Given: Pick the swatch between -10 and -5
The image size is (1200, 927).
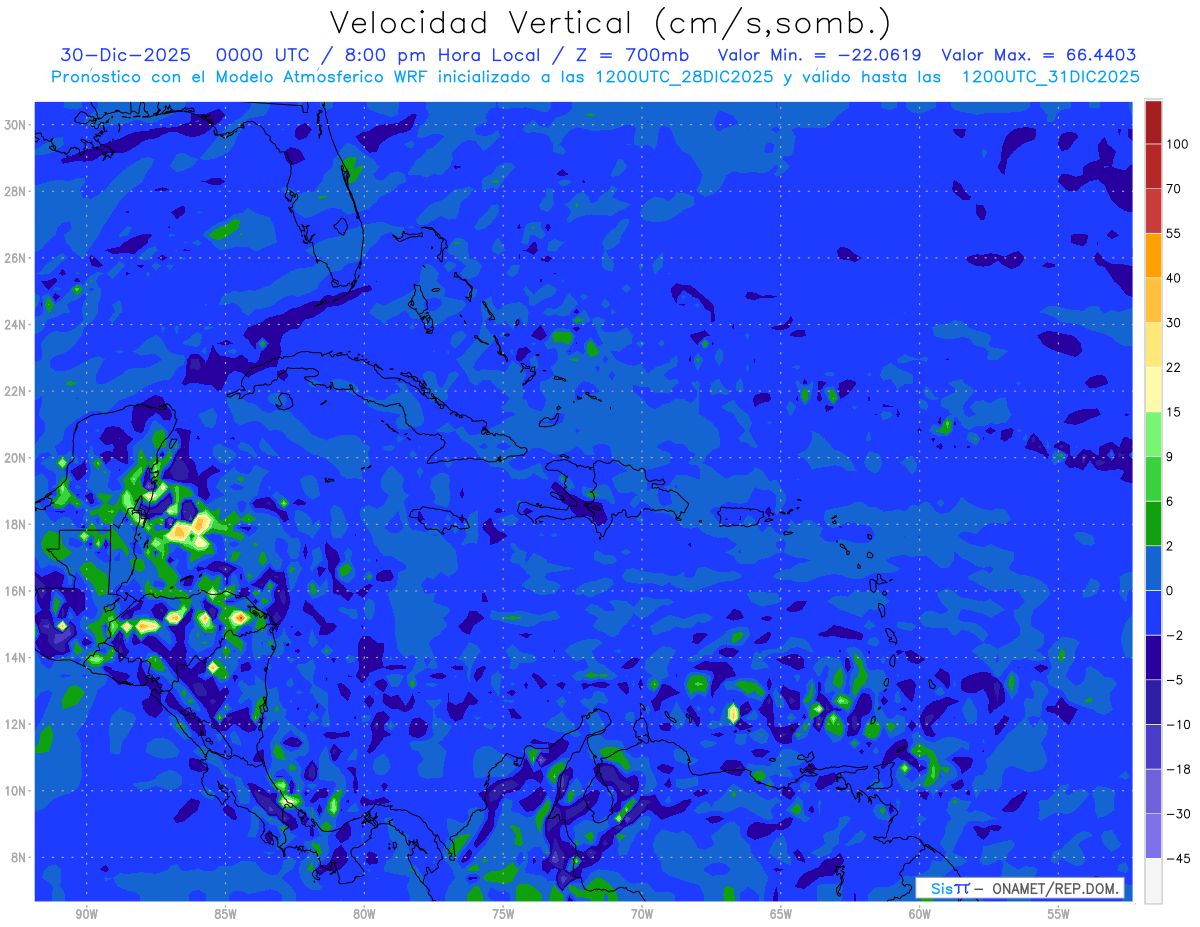Looking at the screenshot, I should click(x=1153, y=700).
